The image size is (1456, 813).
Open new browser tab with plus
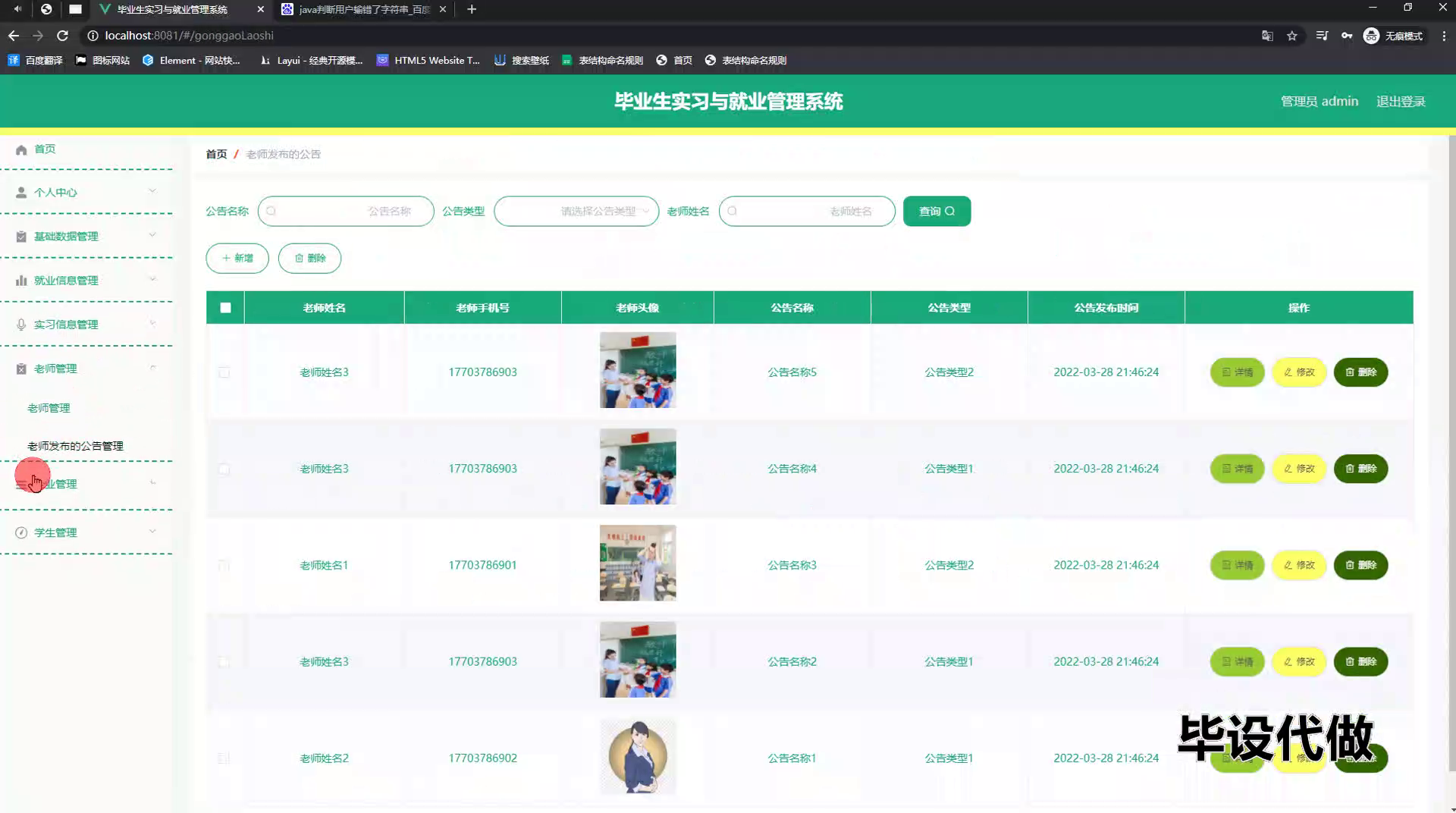click(x=472, y=9)
